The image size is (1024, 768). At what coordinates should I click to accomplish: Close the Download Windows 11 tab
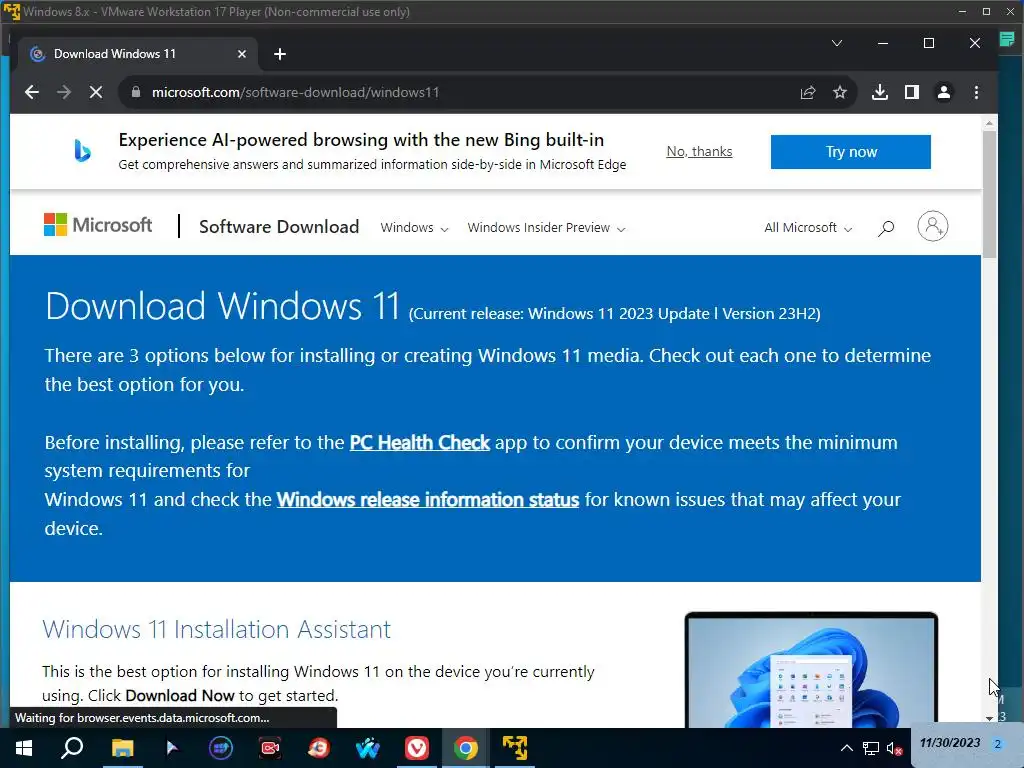pyautogui.click(x=242, y=54)
